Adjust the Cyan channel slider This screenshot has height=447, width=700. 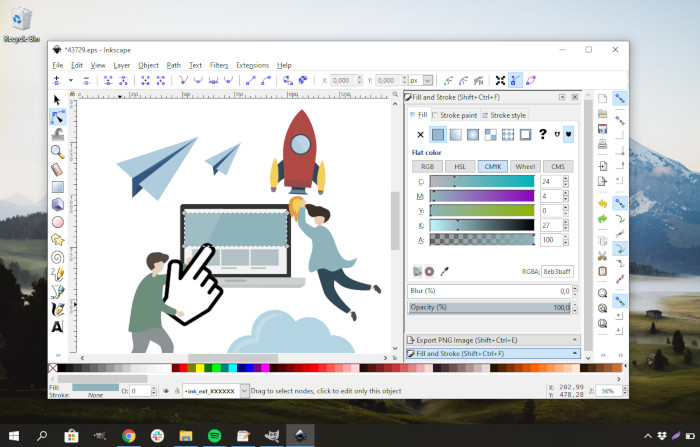point(484,181)
